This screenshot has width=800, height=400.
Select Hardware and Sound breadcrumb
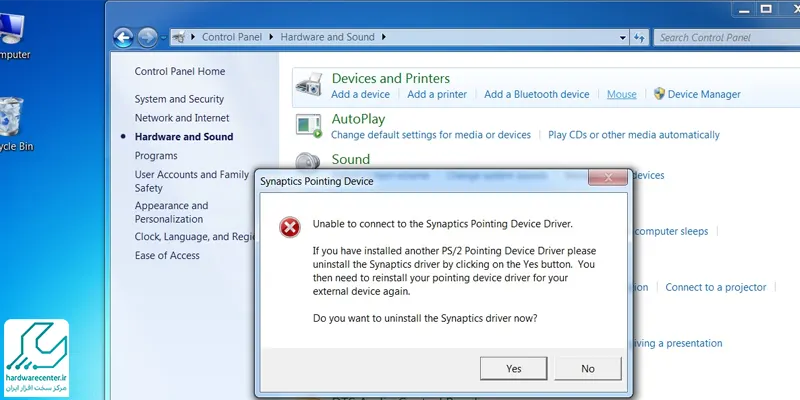tap(328, 37)
